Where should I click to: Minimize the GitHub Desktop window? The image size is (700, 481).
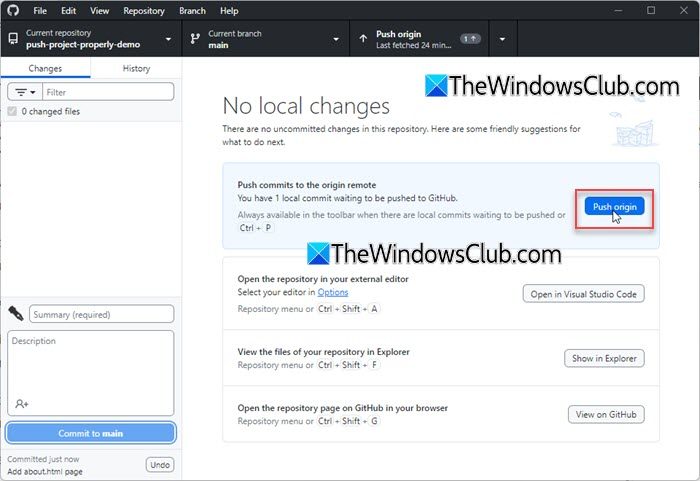point(618,10)
